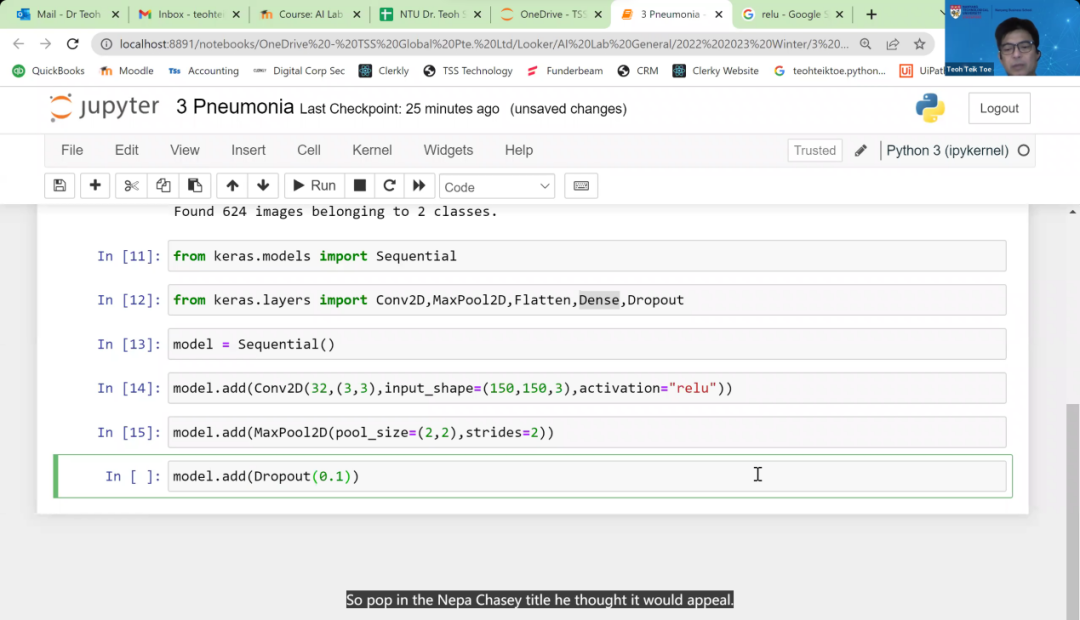
Task: Open the Insert menu
Action: pos(248,150)
